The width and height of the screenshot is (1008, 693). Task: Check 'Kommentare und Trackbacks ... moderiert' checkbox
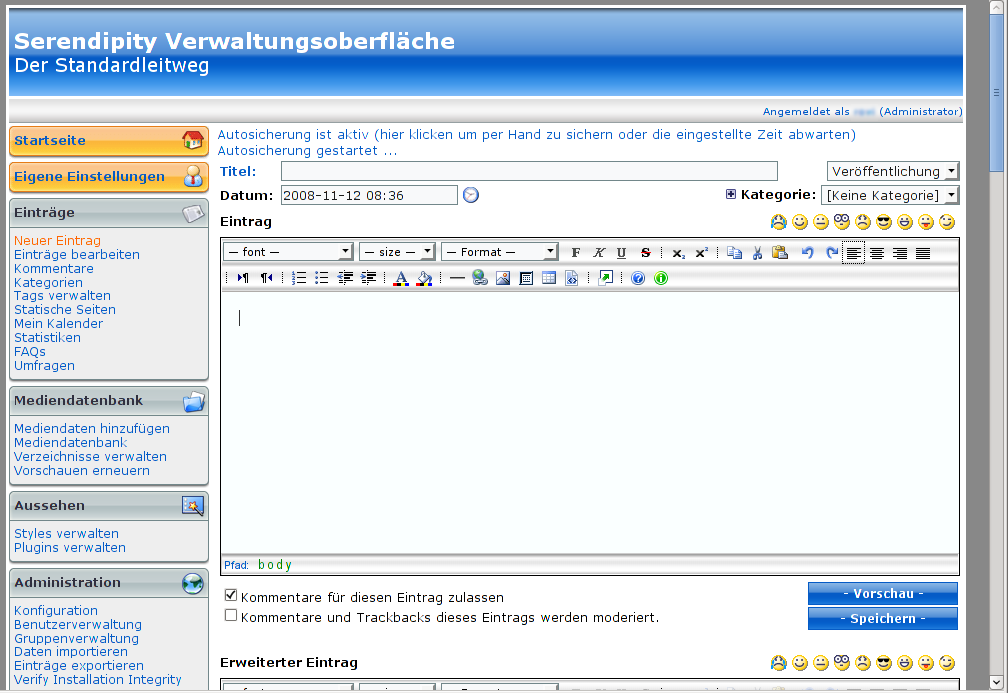(231, 615)
